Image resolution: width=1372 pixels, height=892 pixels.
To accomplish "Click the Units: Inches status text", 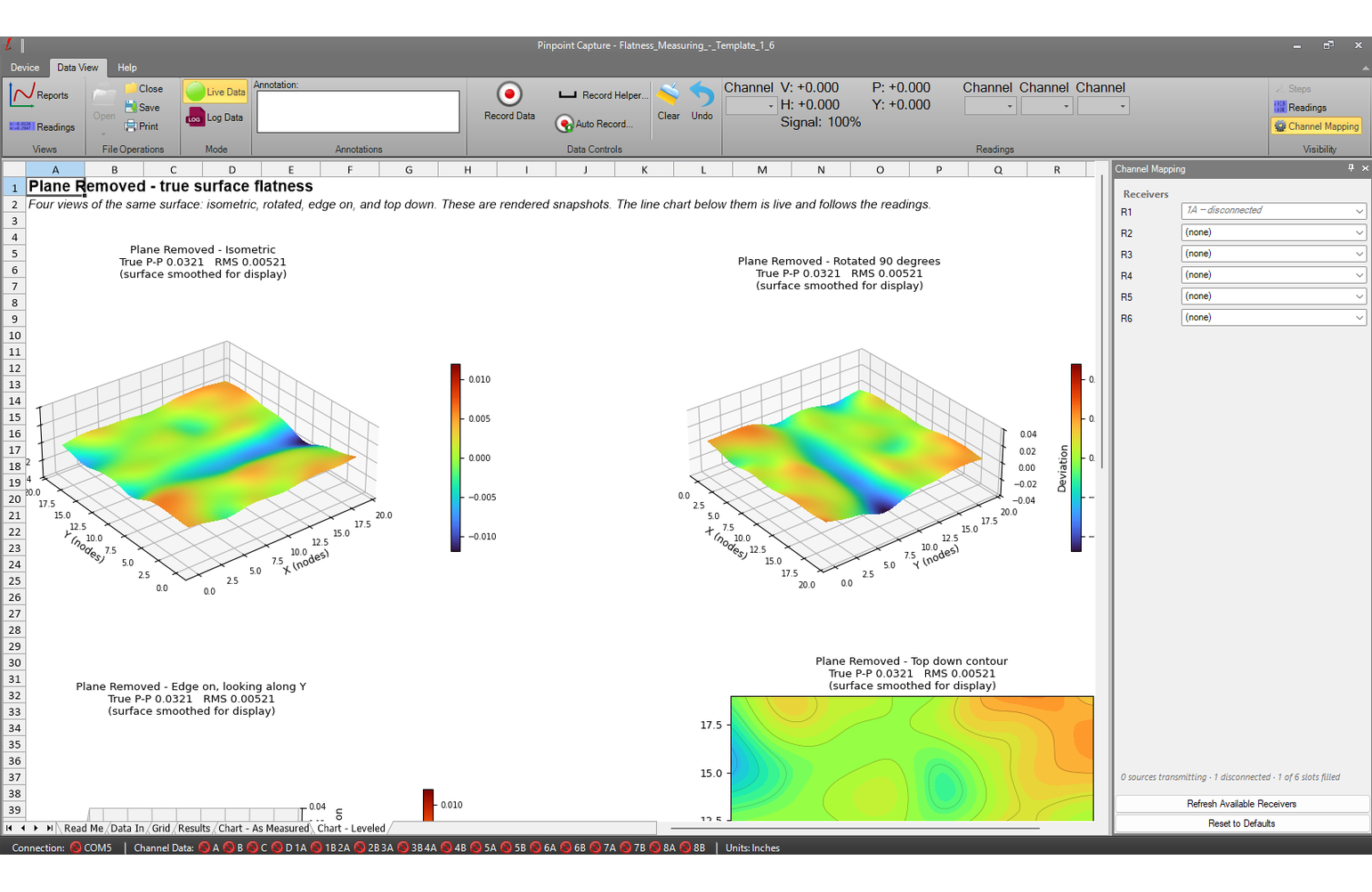I will 752,847.
